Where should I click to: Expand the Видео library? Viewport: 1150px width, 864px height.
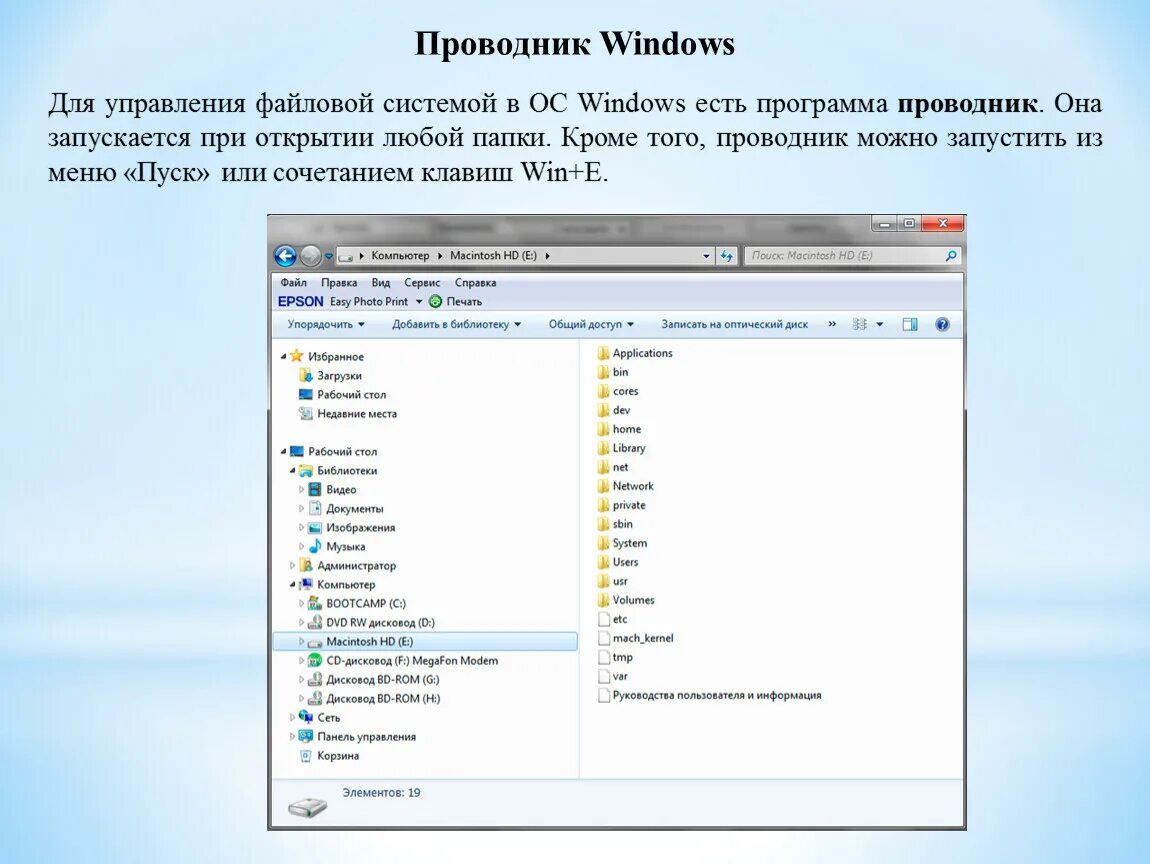click(x=301, y=489)
